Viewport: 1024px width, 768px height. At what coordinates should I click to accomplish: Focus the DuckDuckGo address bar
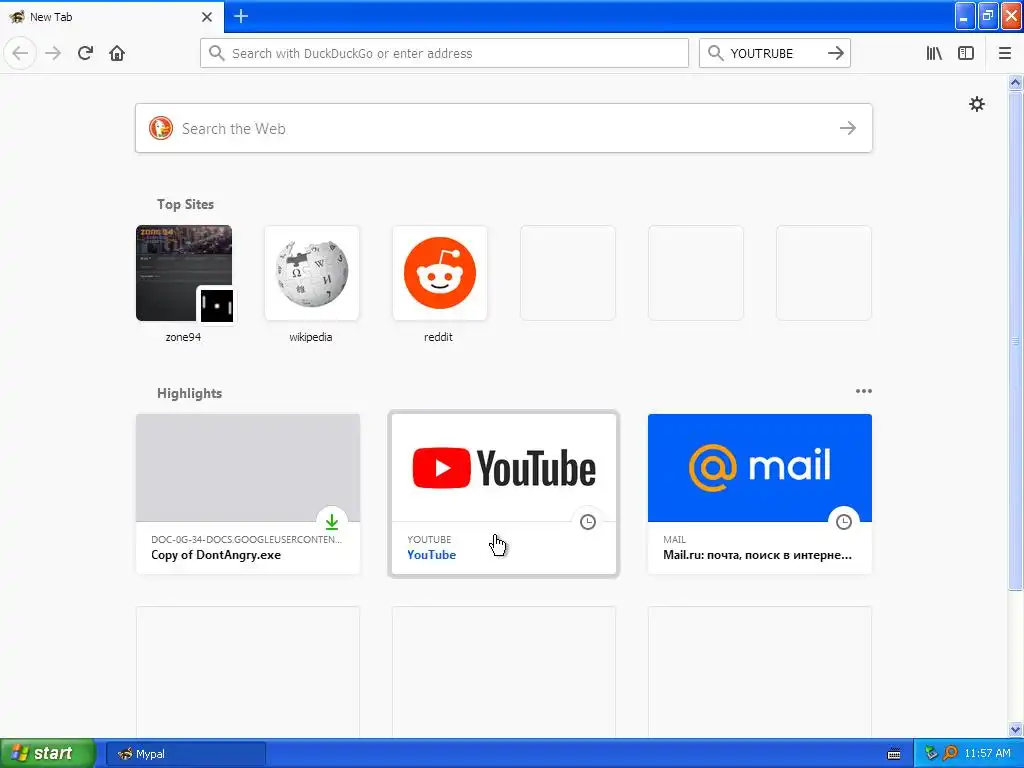tap(444, 53)
